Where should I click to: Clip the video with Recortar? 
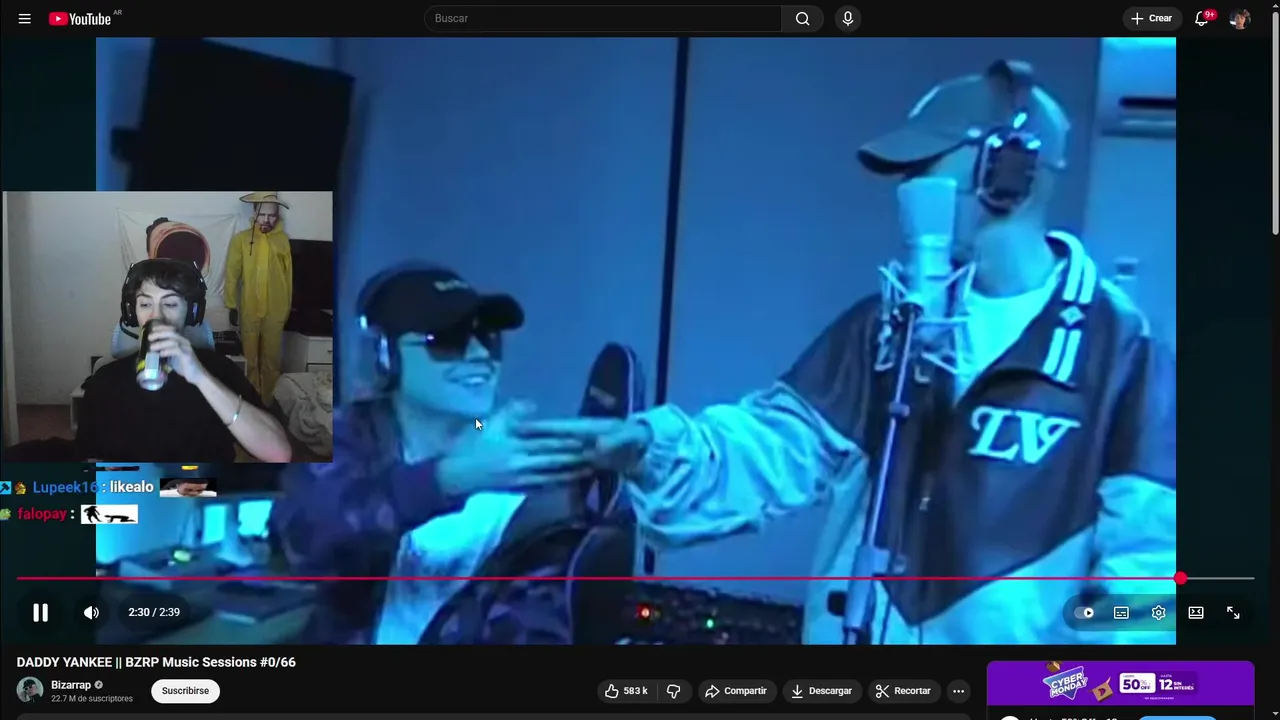(x=903, y=691)
